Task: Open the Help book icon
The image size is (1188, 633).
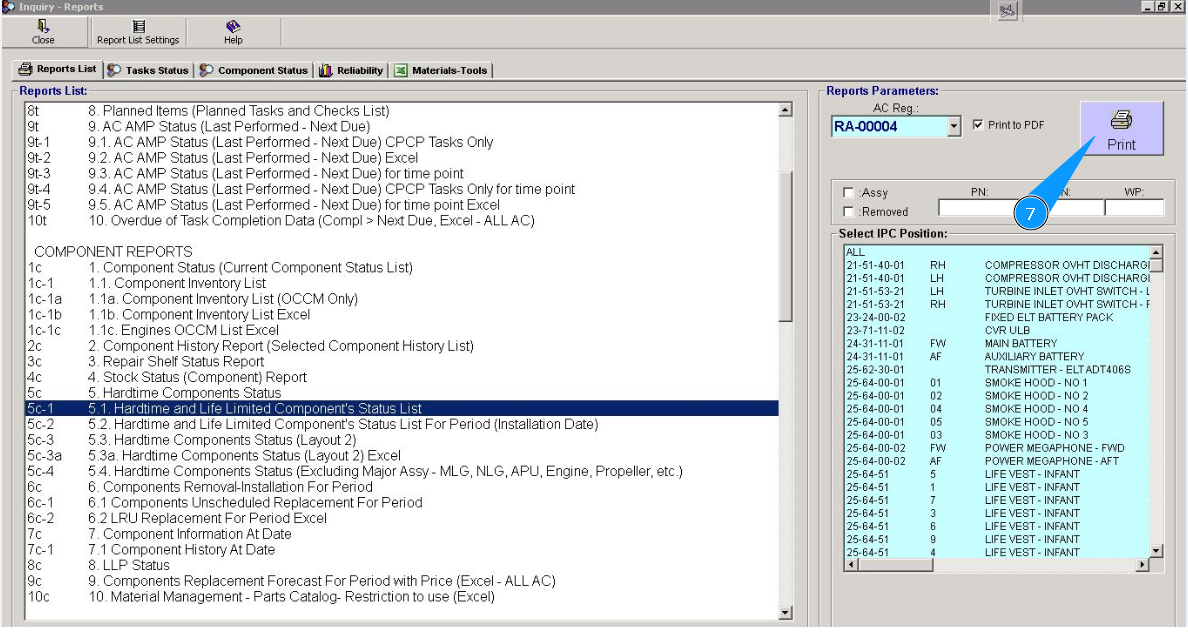Action: point(233,26)
